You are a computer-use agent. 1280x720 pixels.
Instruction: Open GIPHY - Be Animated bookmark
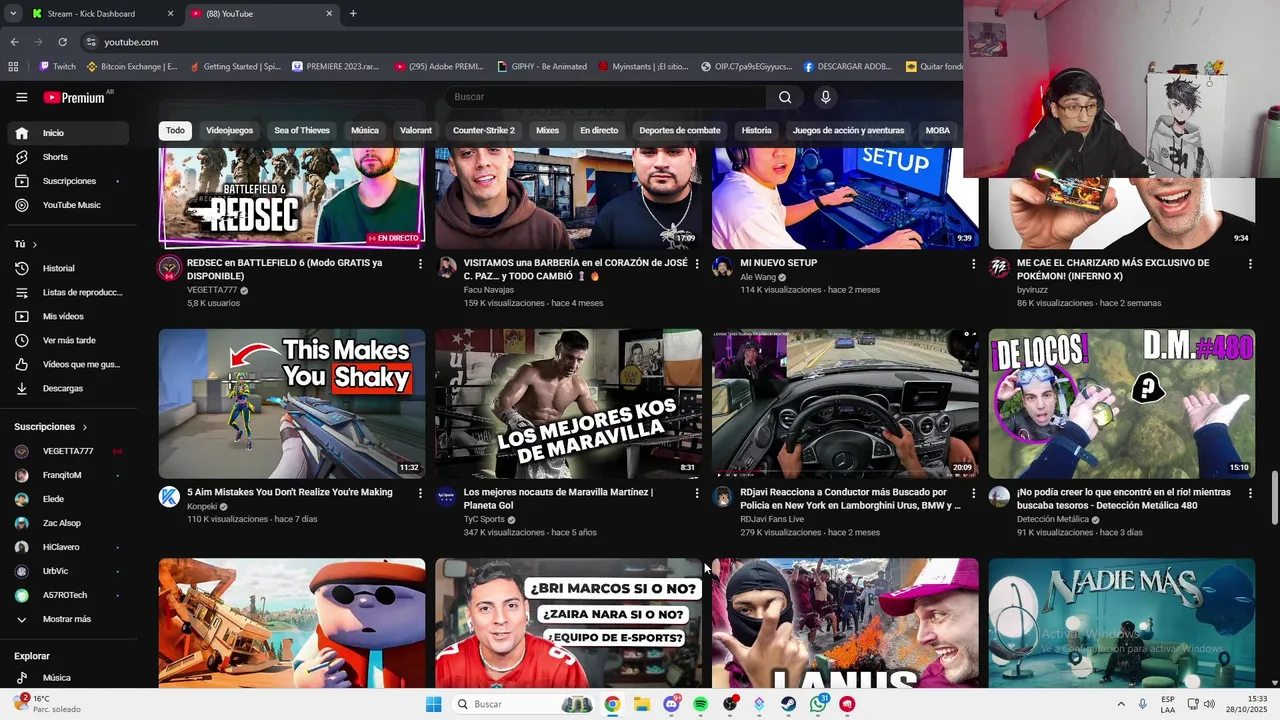click(541, 67)
